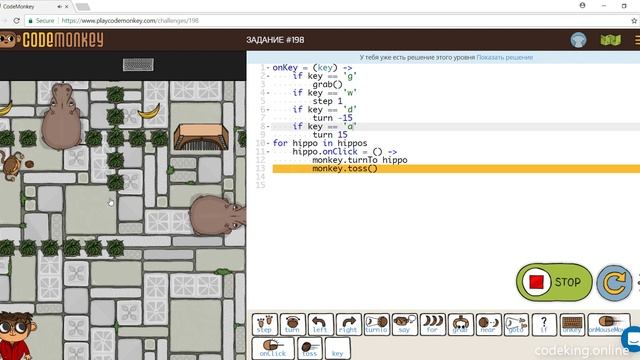Click the Chrome user account icon
The width and height of the screenshot is (640, 360).
pos(582,5)
